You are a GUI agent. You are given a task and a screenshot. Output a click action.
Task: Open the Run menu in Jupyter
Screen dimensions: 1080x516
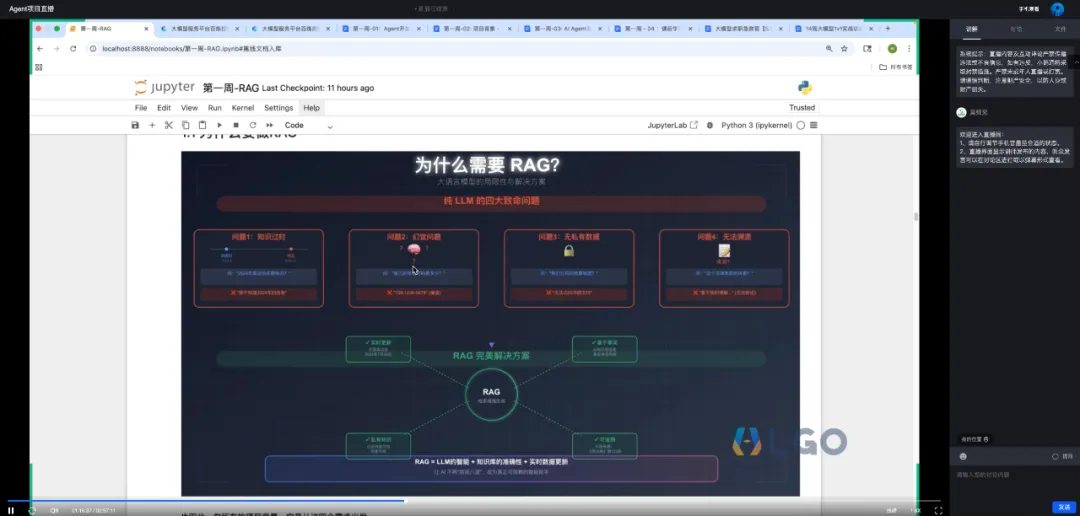tap(215, 107)
